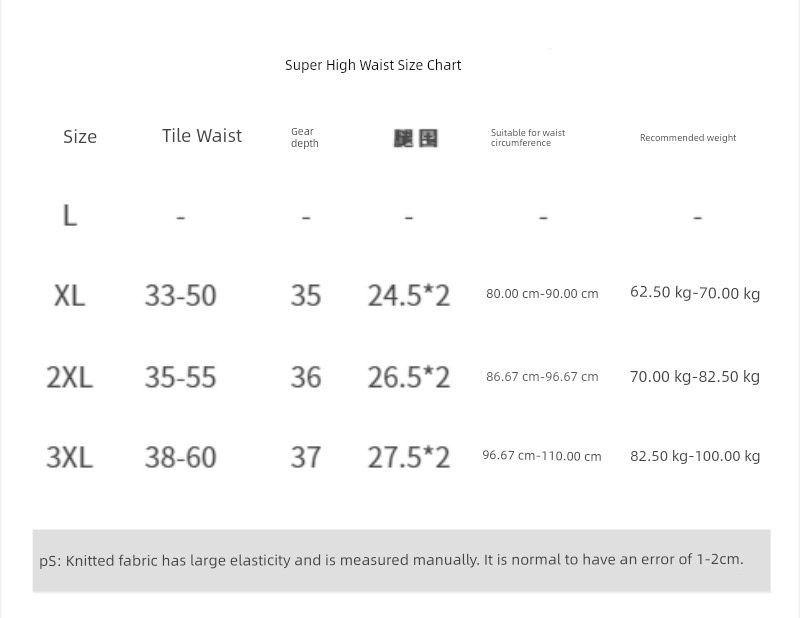Viewport: 800px width, 618px height.
Task: Select the 27.5*2 leg measurement
Action: coord(409,457)
